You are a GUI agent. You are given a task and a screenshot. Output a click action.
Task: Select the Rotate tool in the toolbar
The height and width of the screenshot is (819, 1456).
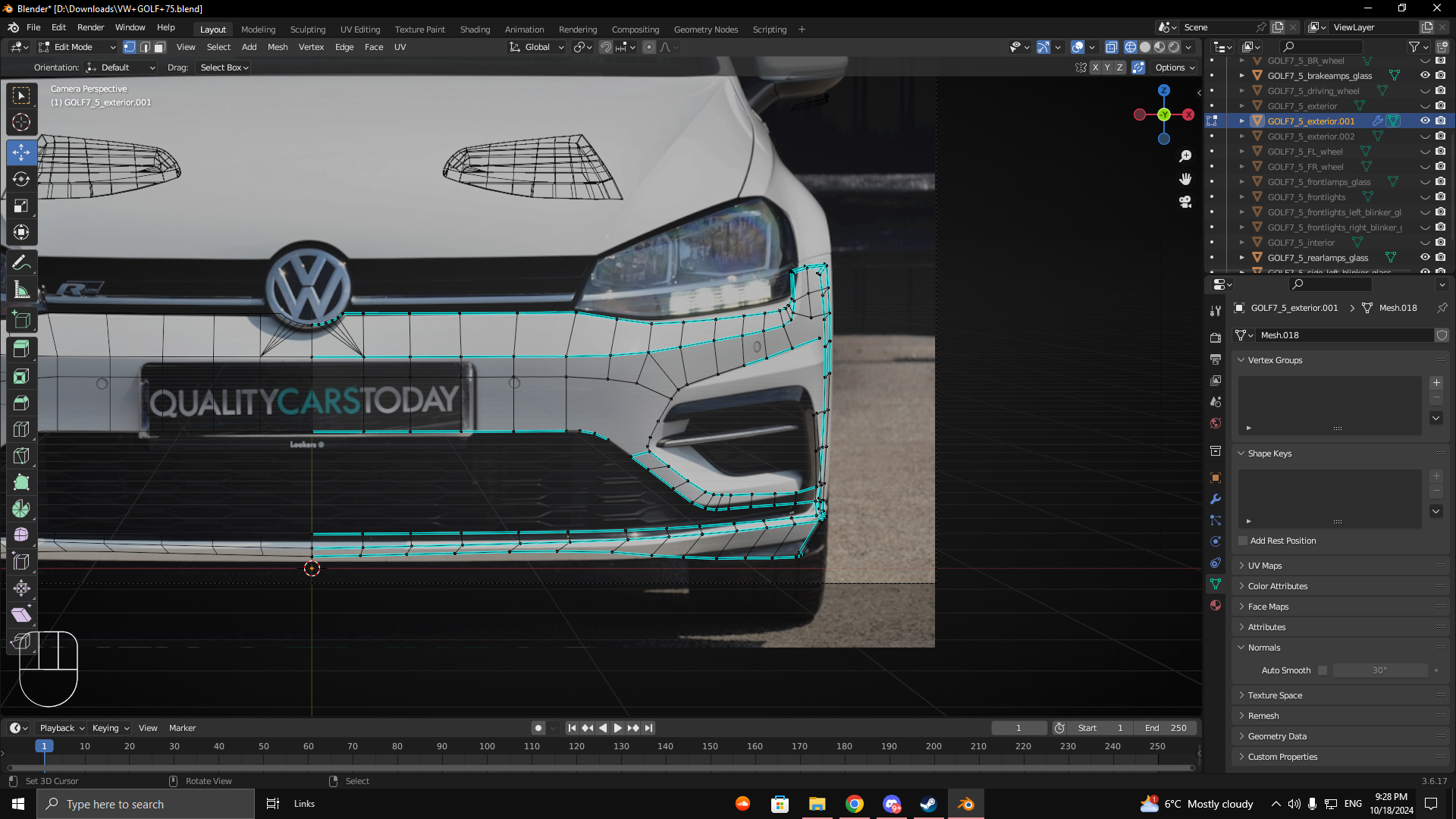click(x=21, y=180)
